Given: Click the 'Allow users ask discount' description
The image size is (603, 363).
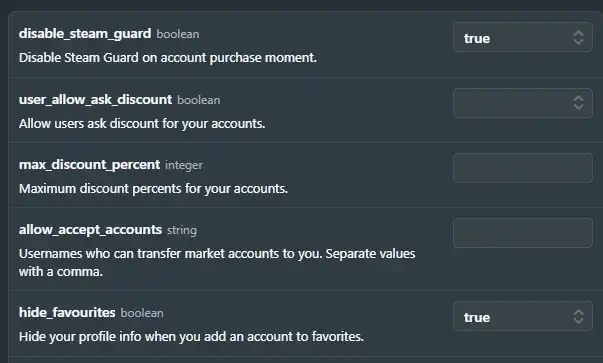Looking at the screenshot, I should coord(142,124).
